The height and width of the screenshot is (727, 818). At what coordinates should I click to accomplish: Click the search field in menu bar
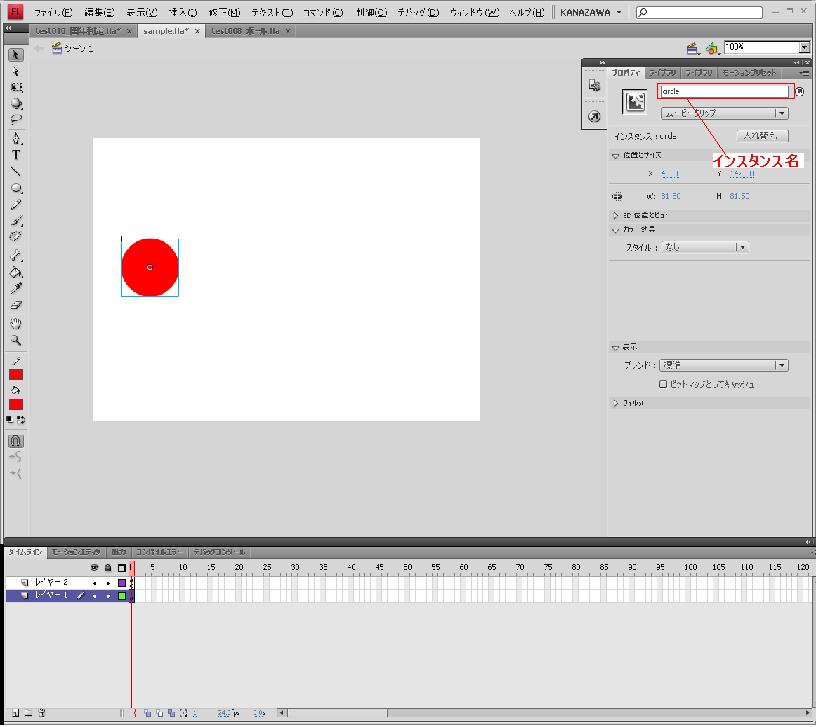pyautogui.click(x=700, y=12)
